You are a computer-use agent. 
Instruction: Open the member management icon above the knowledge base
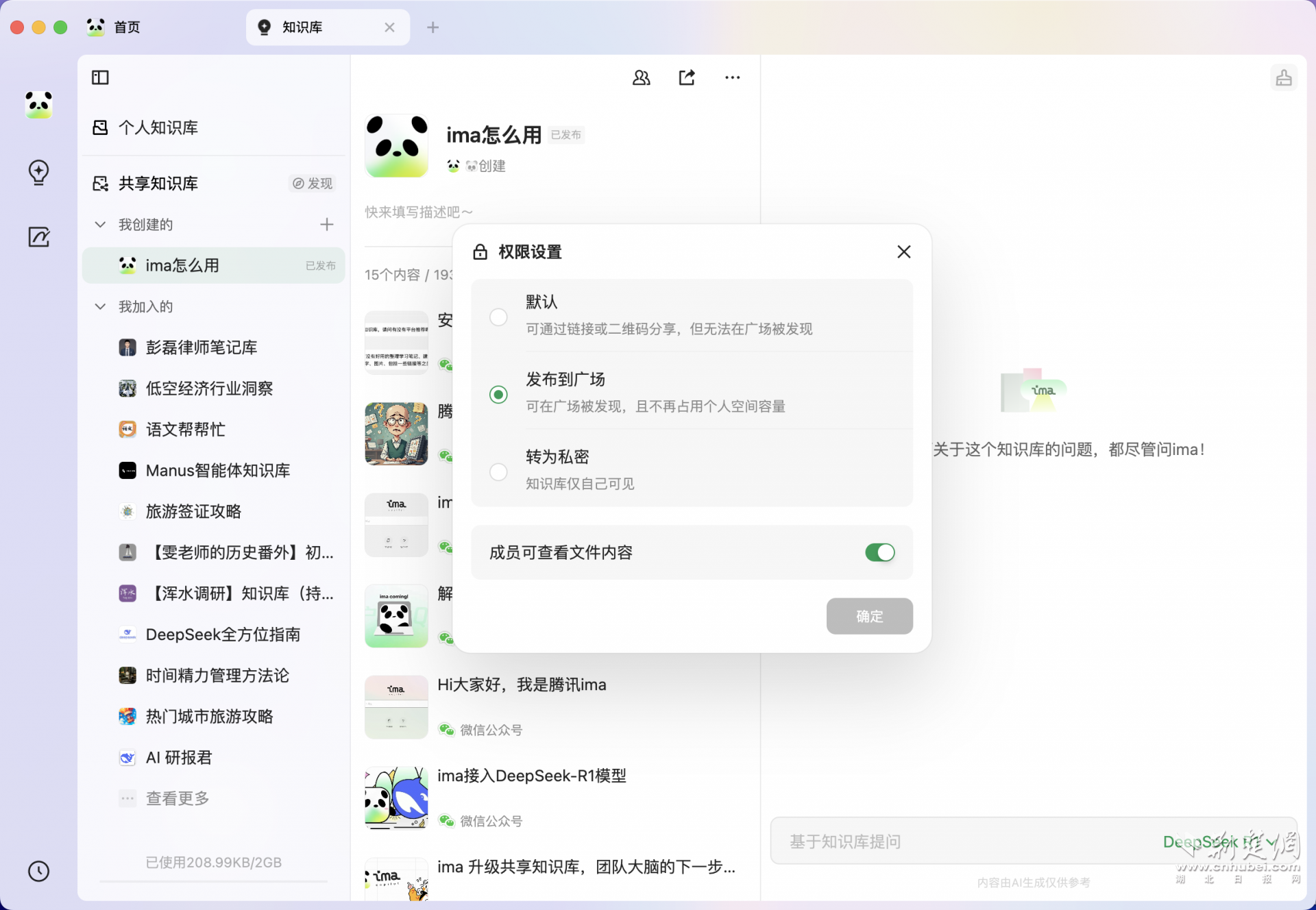tap(642, 77)
